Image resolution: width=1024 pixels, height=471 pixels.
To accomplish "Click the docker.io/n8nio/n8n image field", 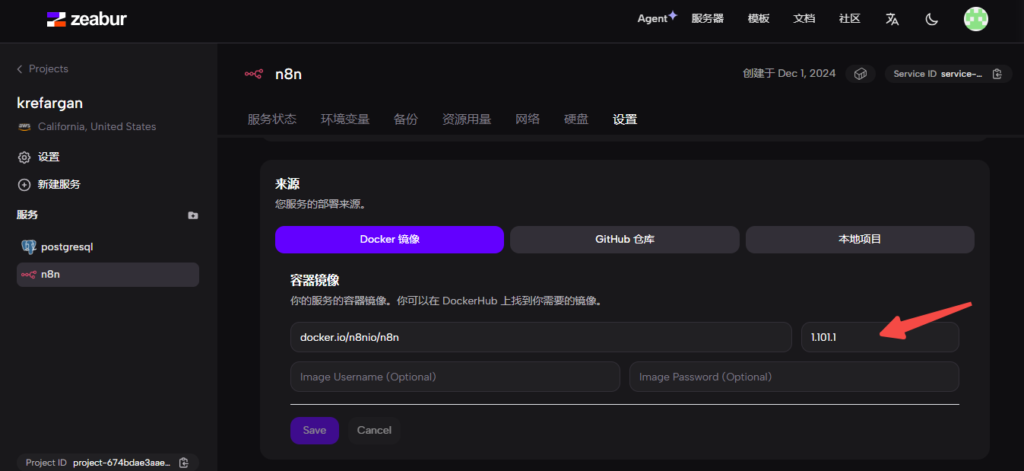I will click(541, 337).
